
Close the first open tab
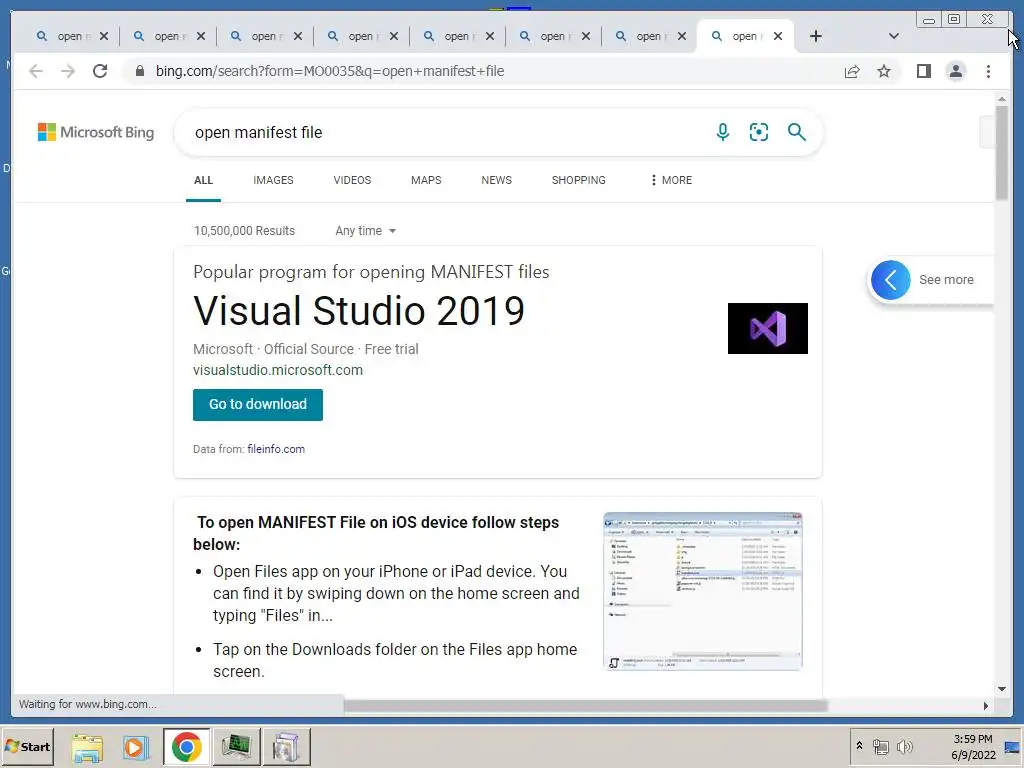pos(104,36)
